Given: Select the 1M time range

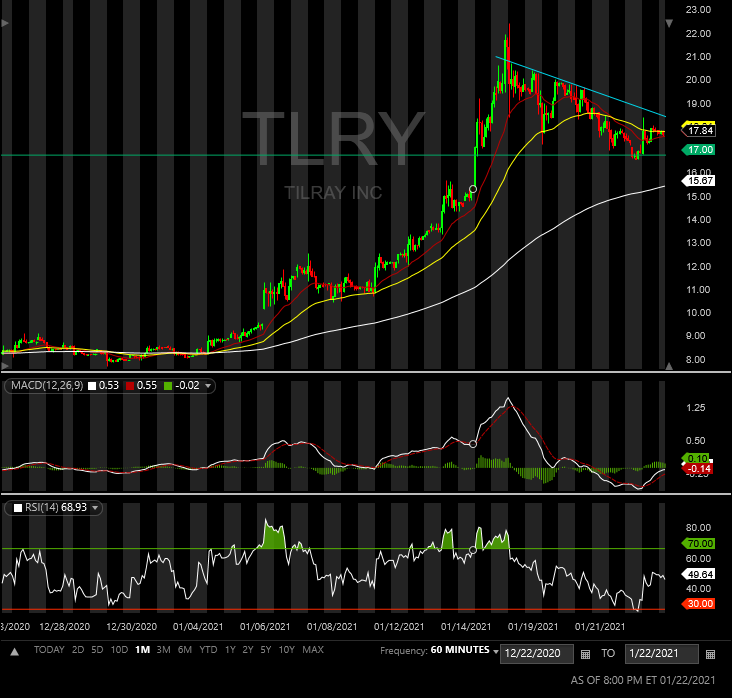Looking at the screenshot, I should tap(142, 650).
